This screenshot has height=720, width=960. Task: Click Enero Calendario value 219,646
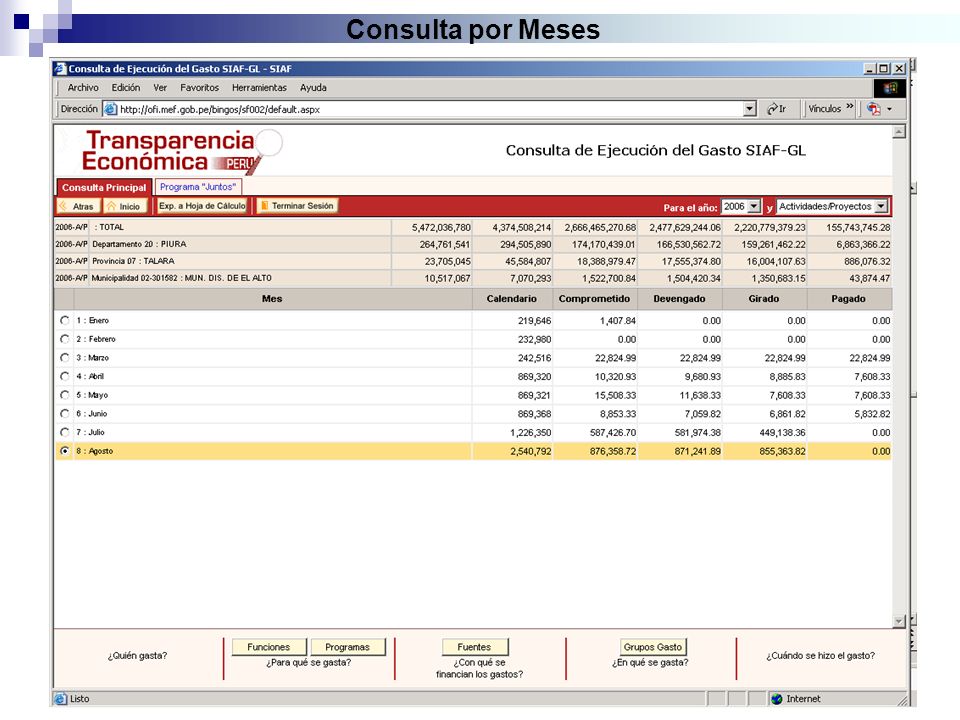tap(534, 320)
